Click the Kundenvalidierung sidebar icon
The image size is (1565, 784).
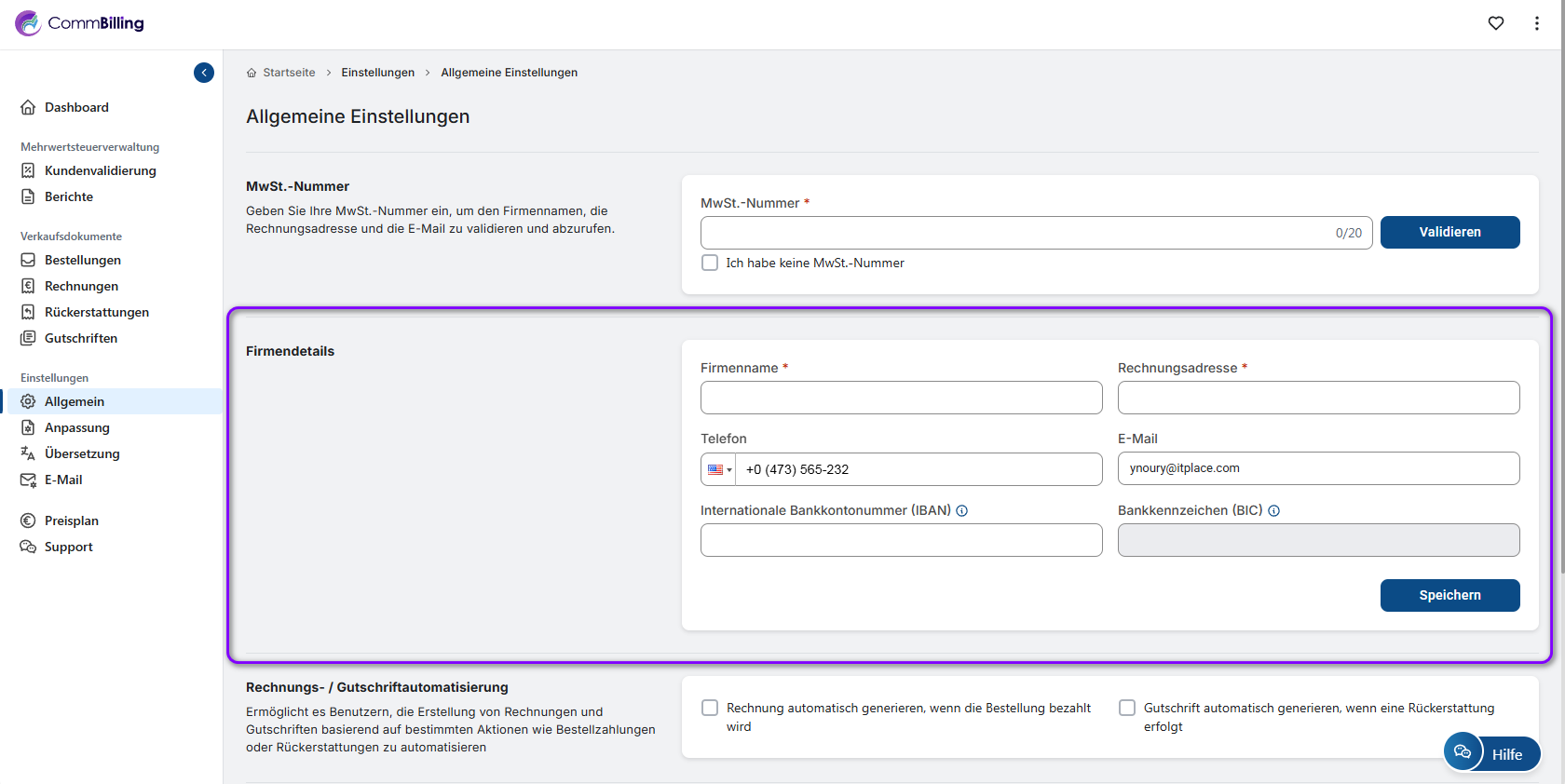coord(28,170)
